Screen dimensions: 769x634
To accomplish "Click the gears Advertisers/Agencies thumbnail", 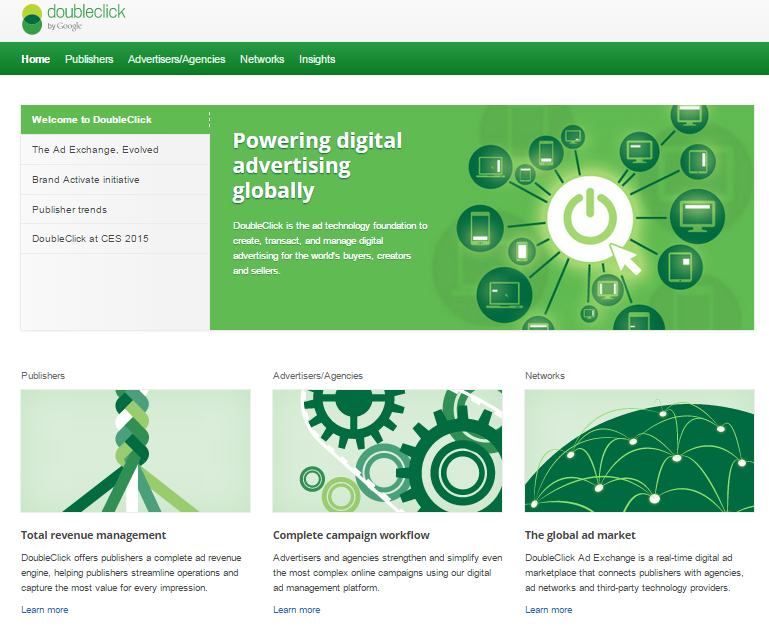I will click(387, 450).
